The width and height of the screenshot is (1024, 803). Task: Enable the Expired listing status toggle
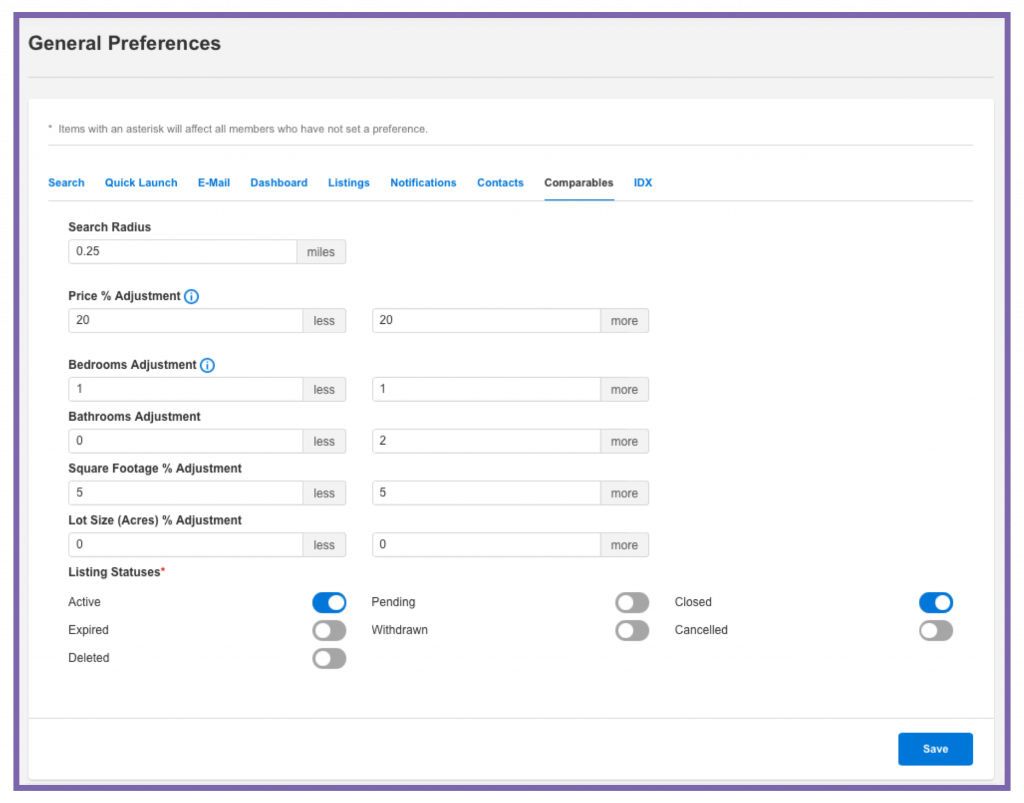click(x=329, y=630)
